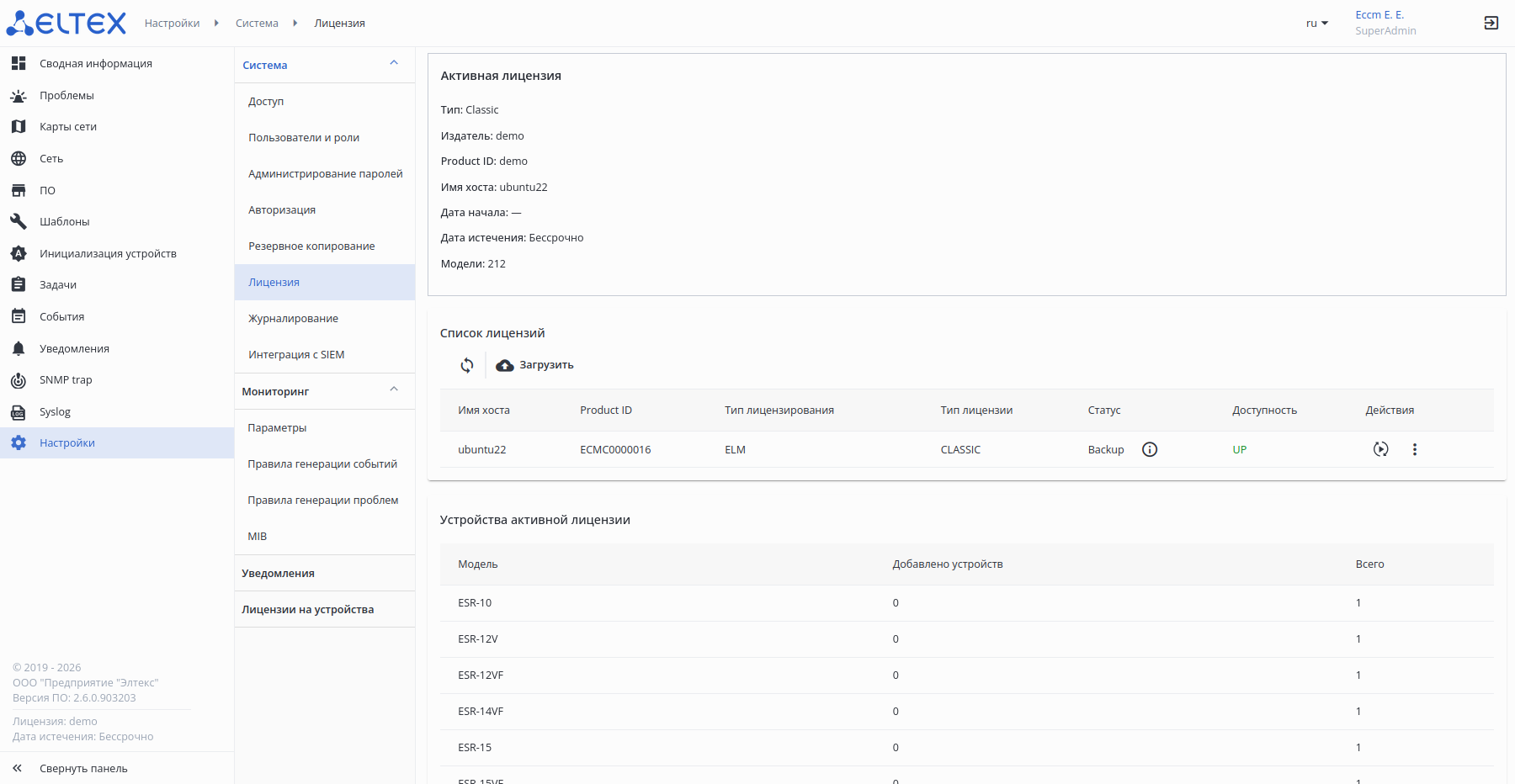Screen dimensions: 1515x784
Task: Click the Загрузить upload button
Action: 535,365
